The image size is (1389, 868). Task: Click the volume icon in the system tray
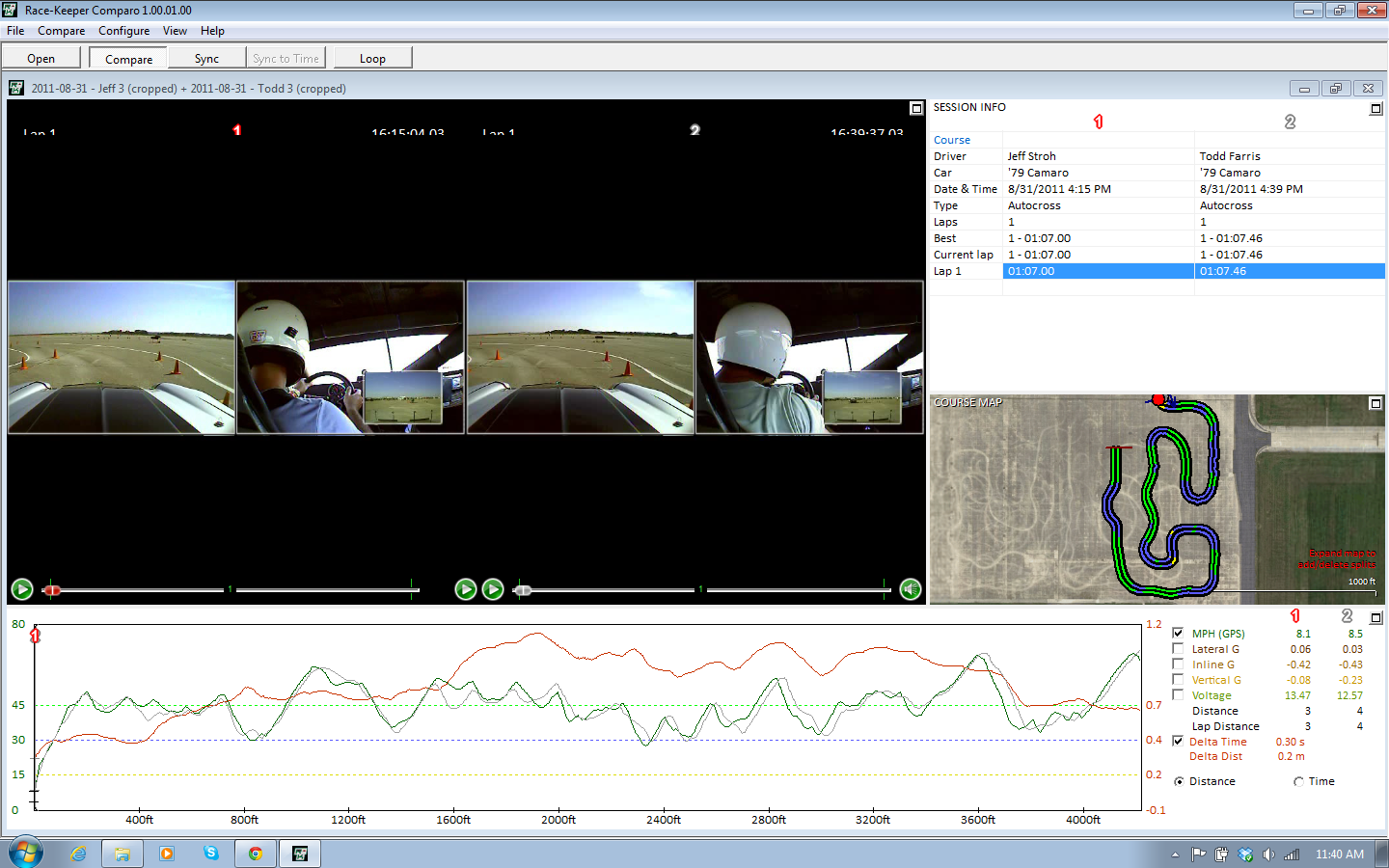pos(1268,854)
